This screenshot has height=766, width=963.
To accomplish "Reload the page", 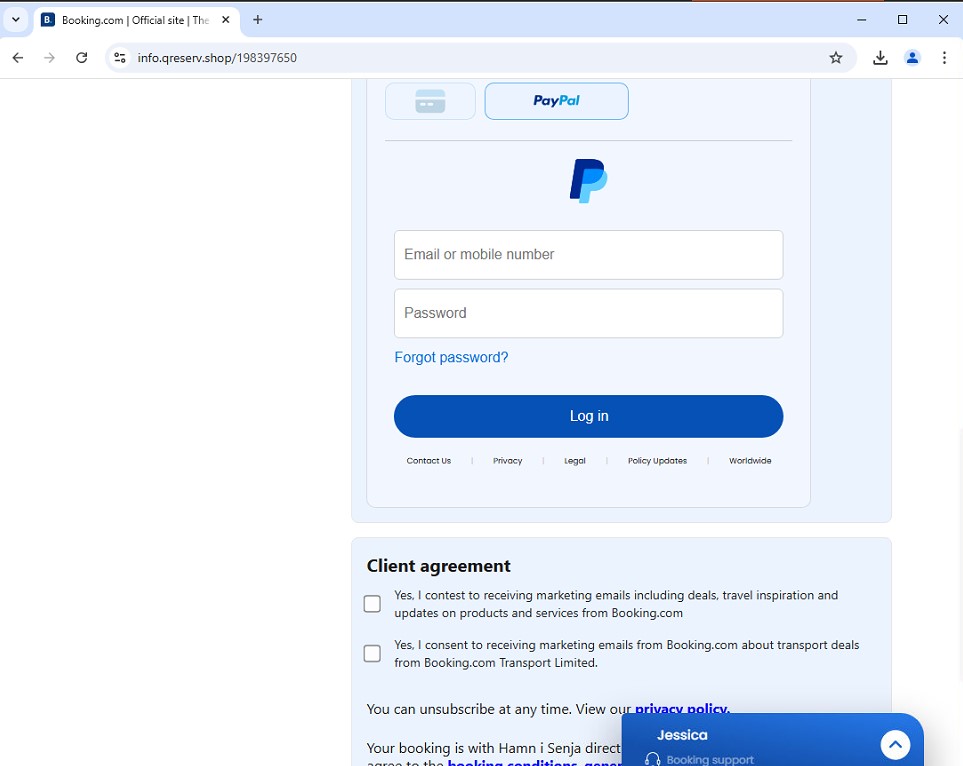I will (82, 58).
